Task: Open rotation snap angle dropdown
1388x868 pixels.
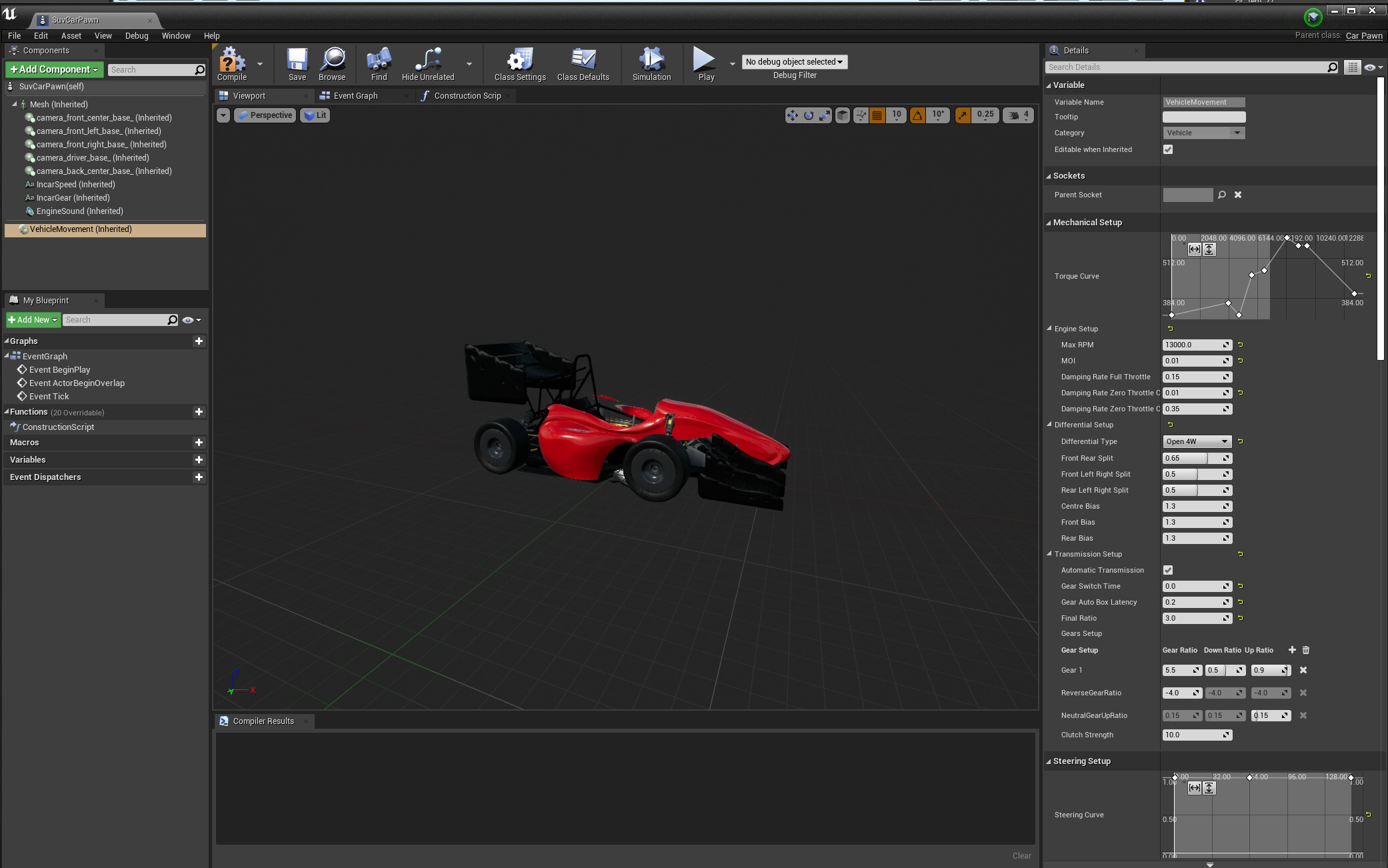Action: 938,115
